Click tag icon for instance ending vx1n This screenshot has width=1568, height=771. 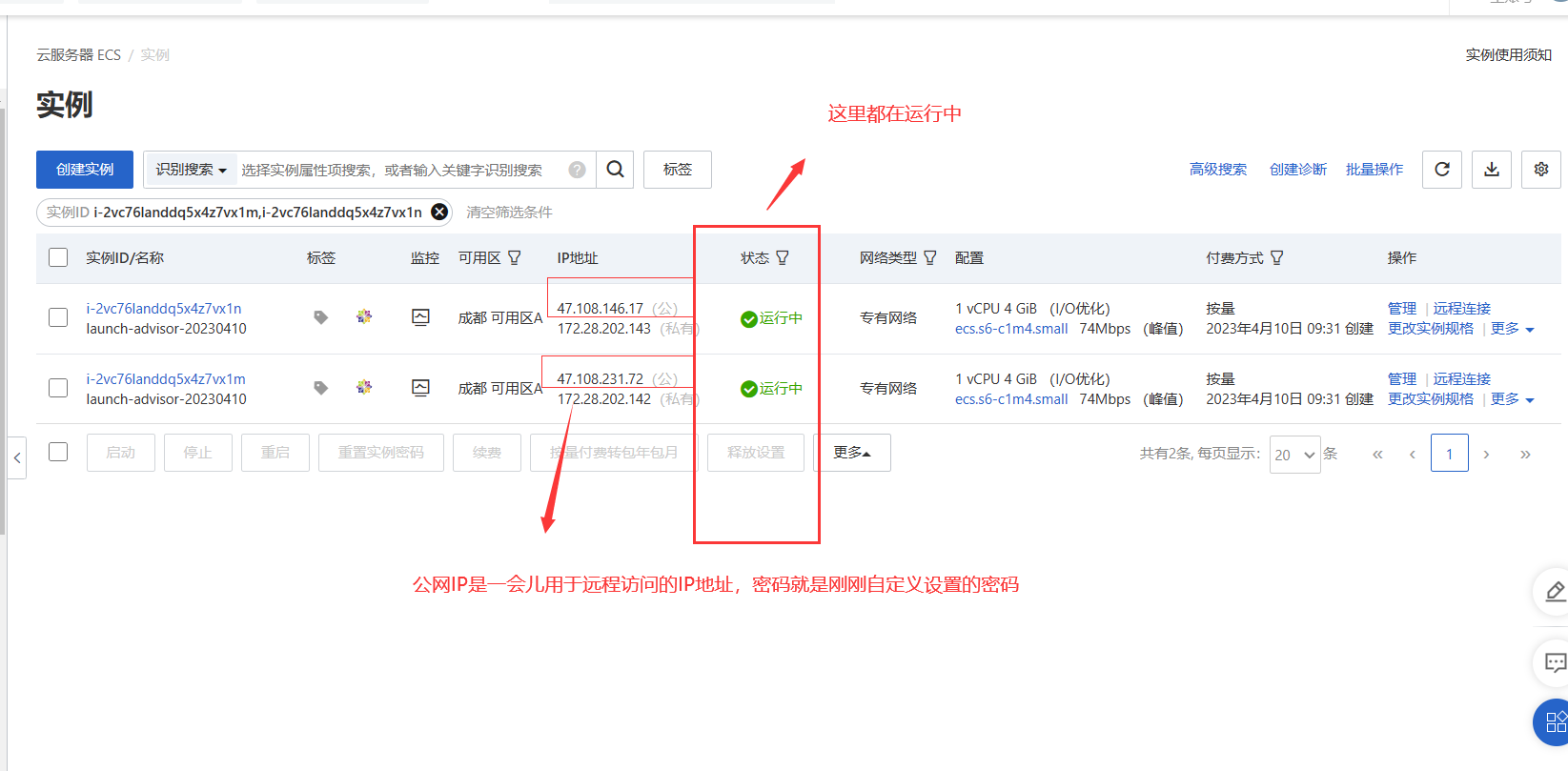(321, 317)
